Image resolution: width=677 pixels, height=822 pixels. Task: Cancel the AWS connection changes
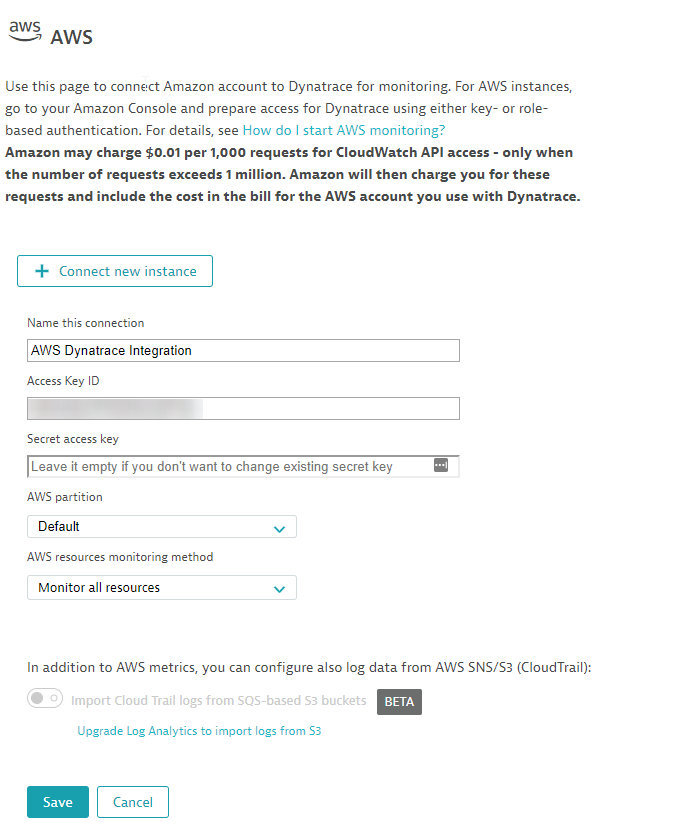point(133,802)
